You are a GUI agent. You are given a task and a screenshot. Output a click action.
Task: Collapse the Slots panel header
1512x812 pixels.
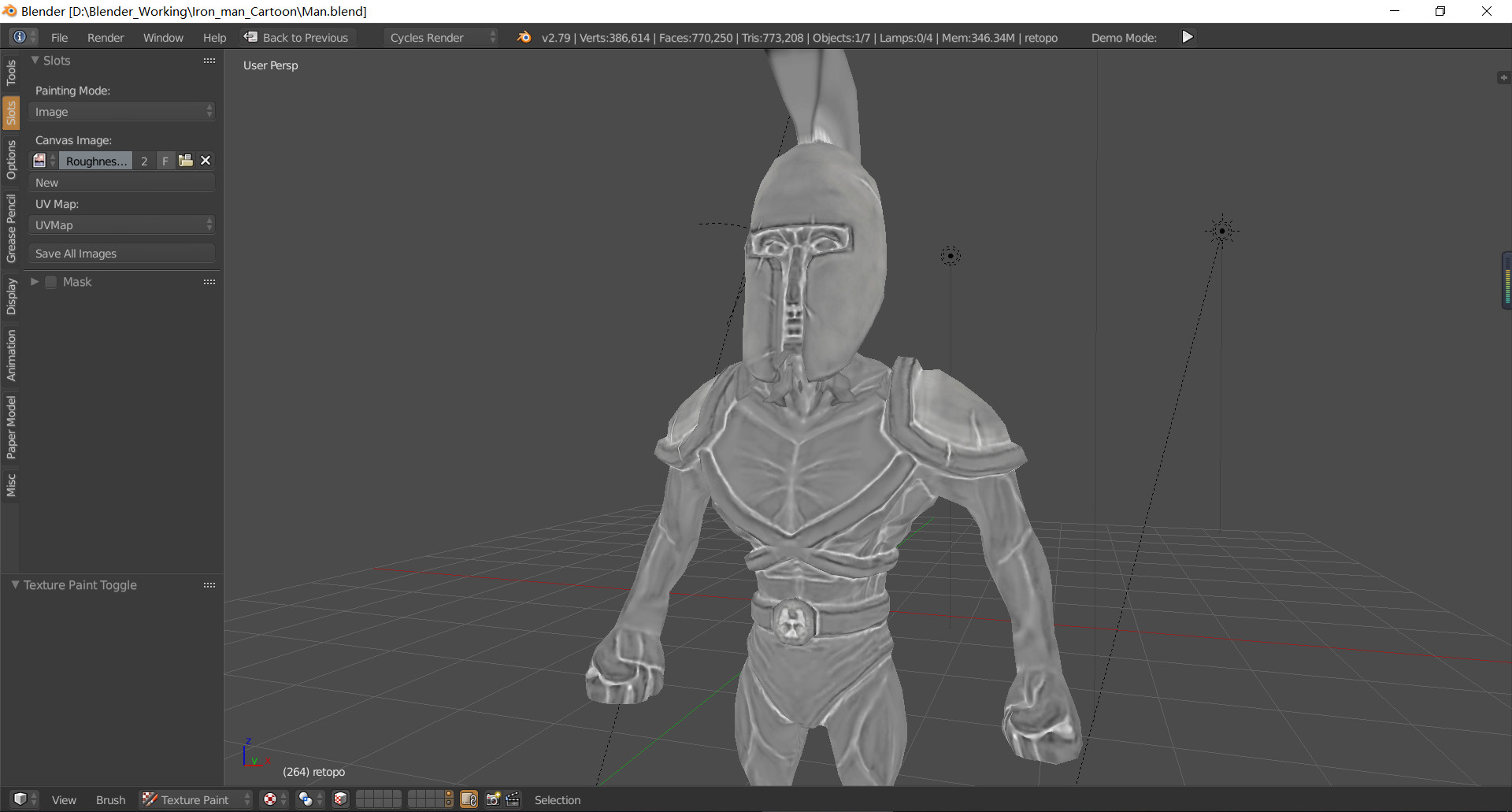(54, 60)
